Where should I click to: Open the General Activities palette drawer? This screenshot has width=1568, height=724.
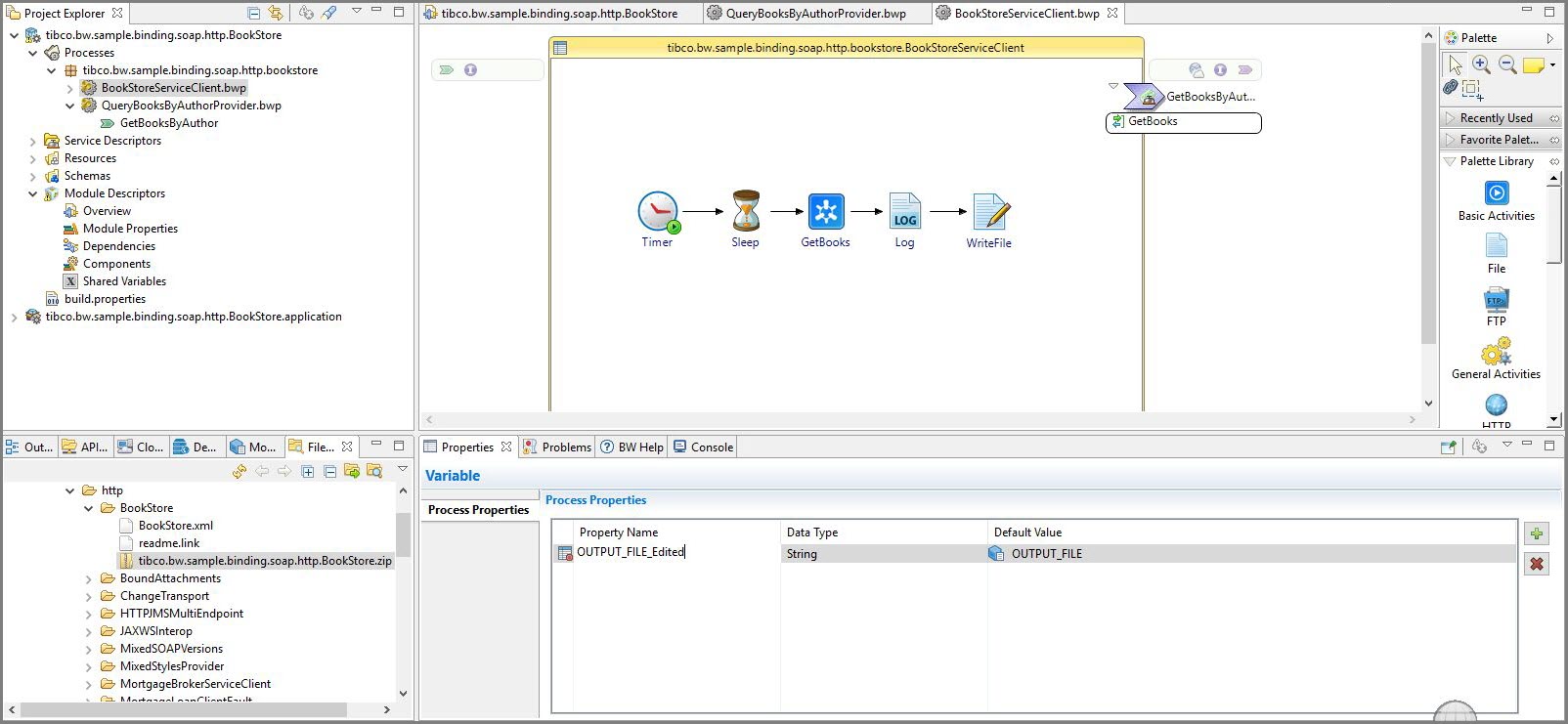(x=1497, y=359)
